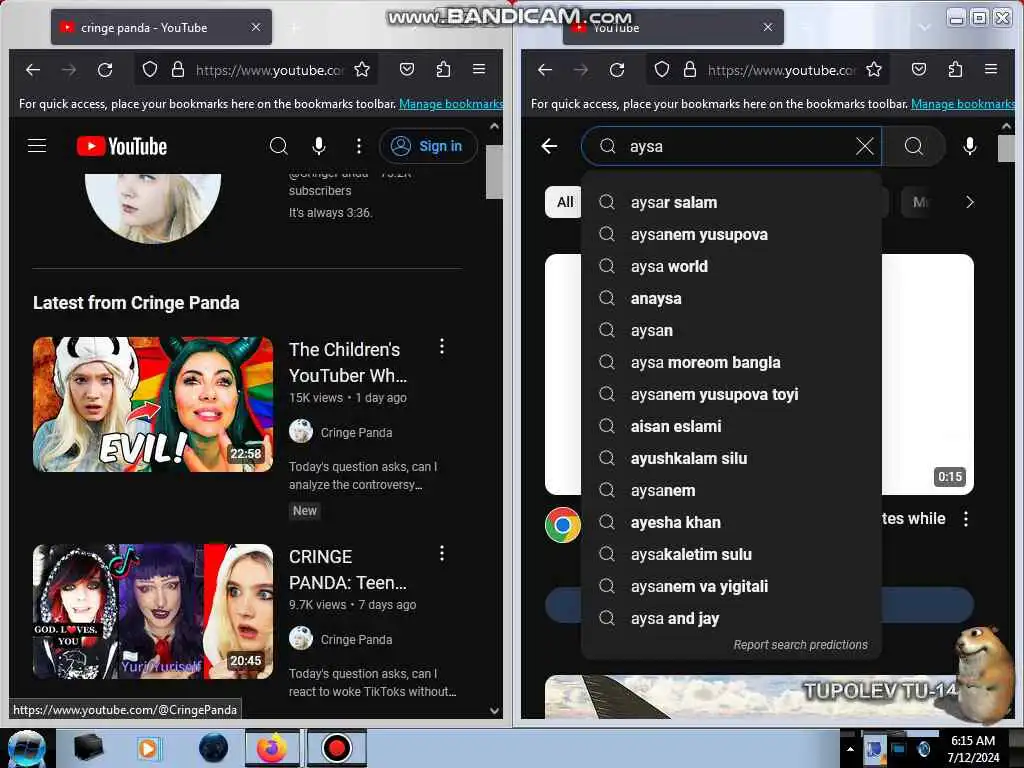Click the site lock icon in left window
Image resolution: width=1024 pixels, height=768 pixels.
[x=178, y=69]
